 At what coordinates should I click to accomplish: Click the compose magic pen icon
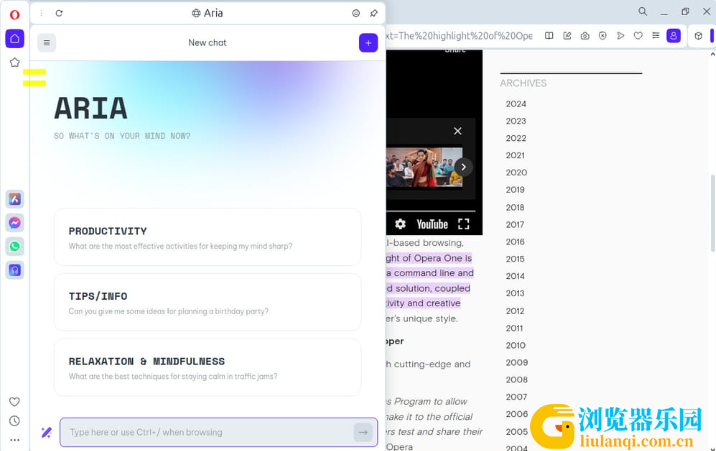click(x=47, y=432)
